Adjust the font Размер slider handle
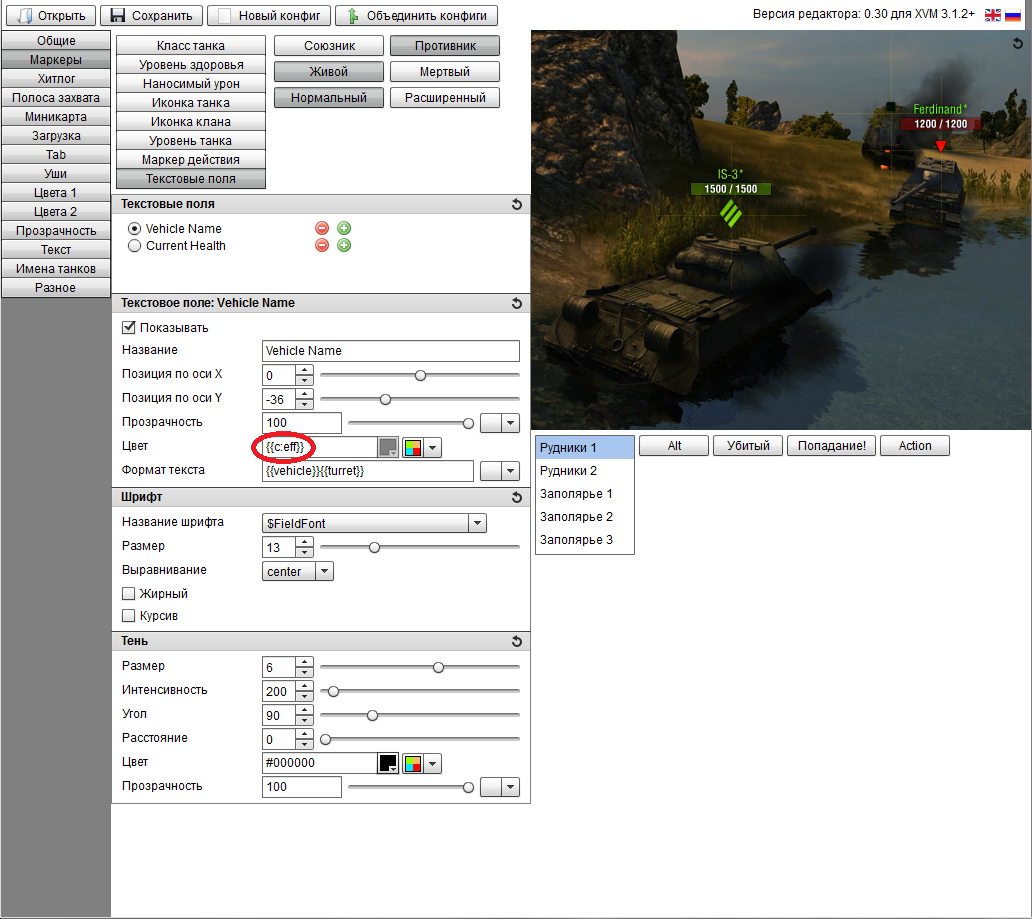 [x=374, y=548]
